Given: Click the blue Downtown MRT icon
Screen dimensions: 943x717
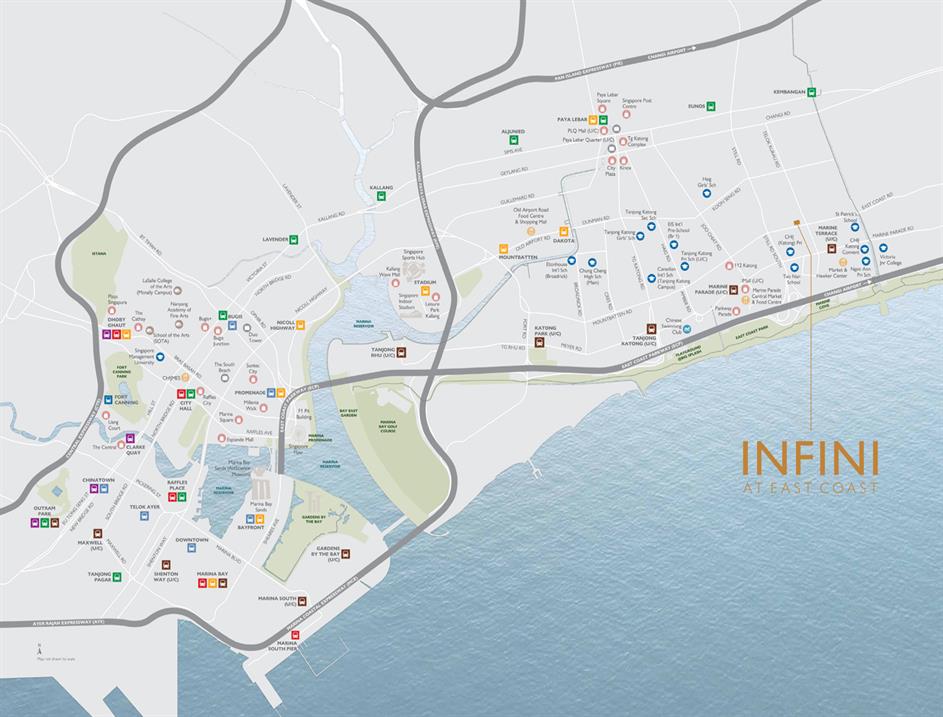Looking at the screenshot, I should (191, 547).
